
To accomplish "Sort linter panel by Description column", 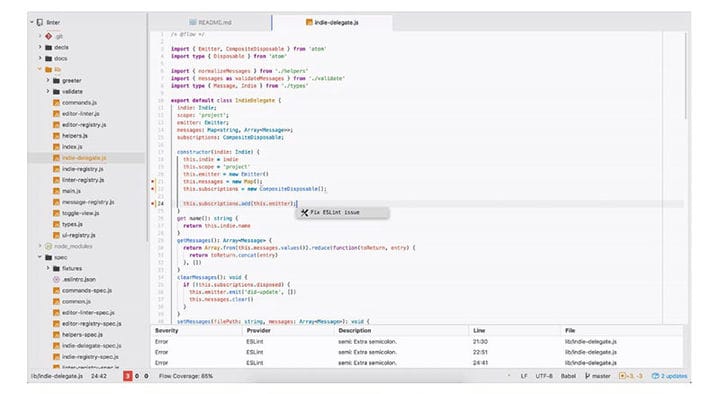I will 354,331.
